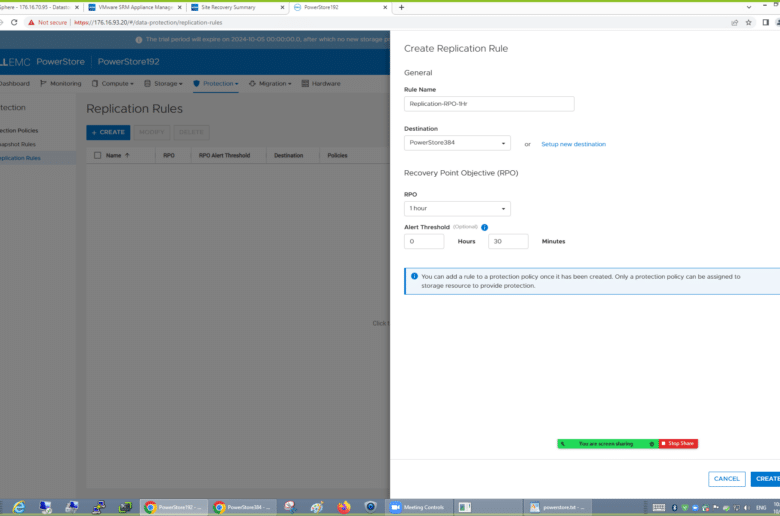Expand the Migration menu
This screenshot has width=780, height=516.
pos(271,84)
